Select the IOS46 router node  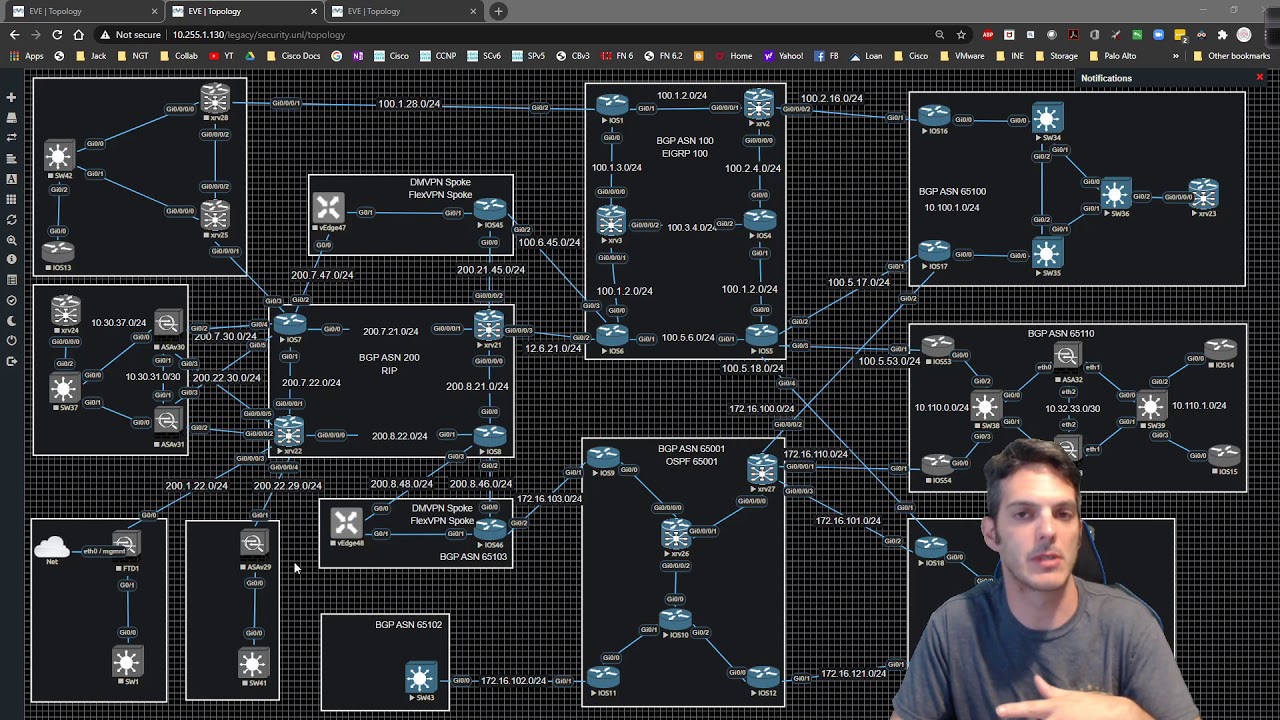490,528
